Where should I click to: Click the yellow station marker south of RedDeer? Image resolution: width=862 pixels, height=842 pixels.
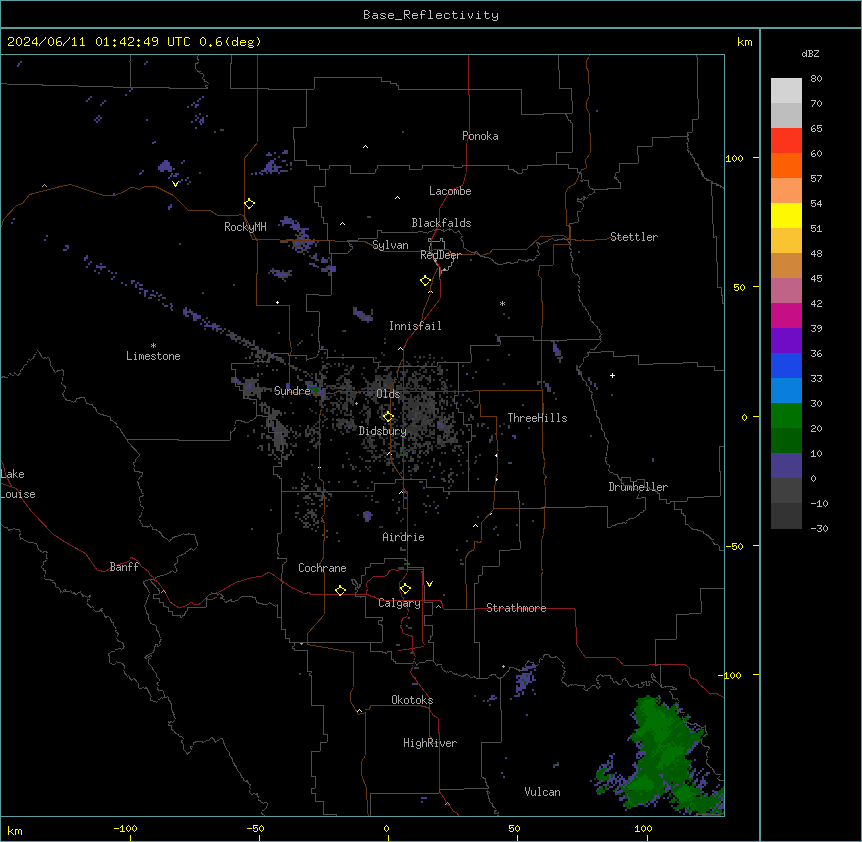click(x=426, y=281)
